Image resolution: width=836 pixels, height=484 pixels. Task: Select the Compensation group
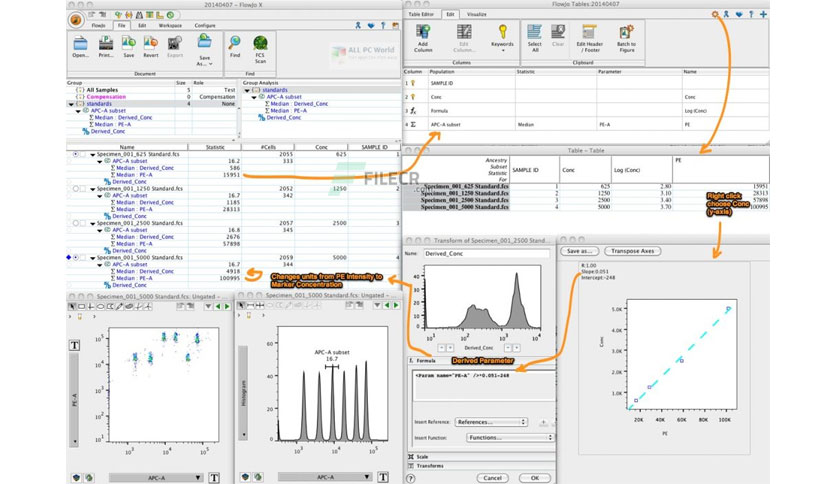(x=106, y=97)
